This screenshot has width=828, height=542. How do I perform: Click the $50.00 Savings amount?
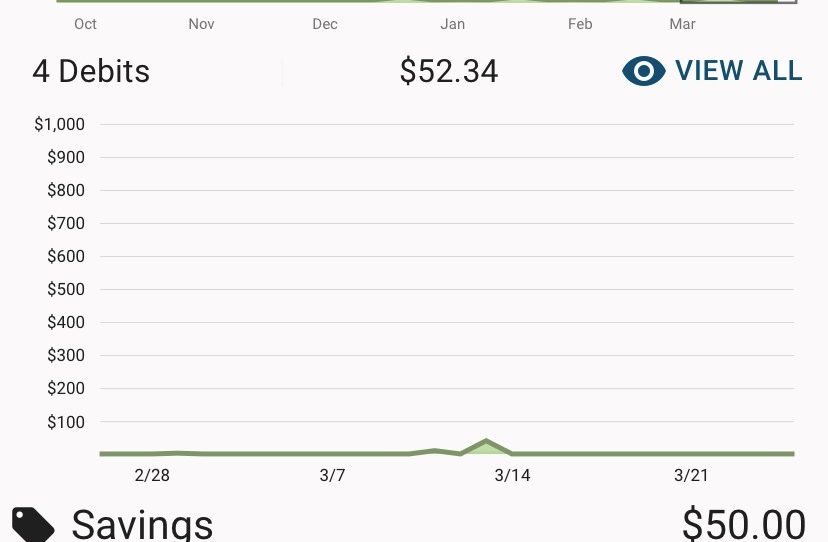[744, 525]
